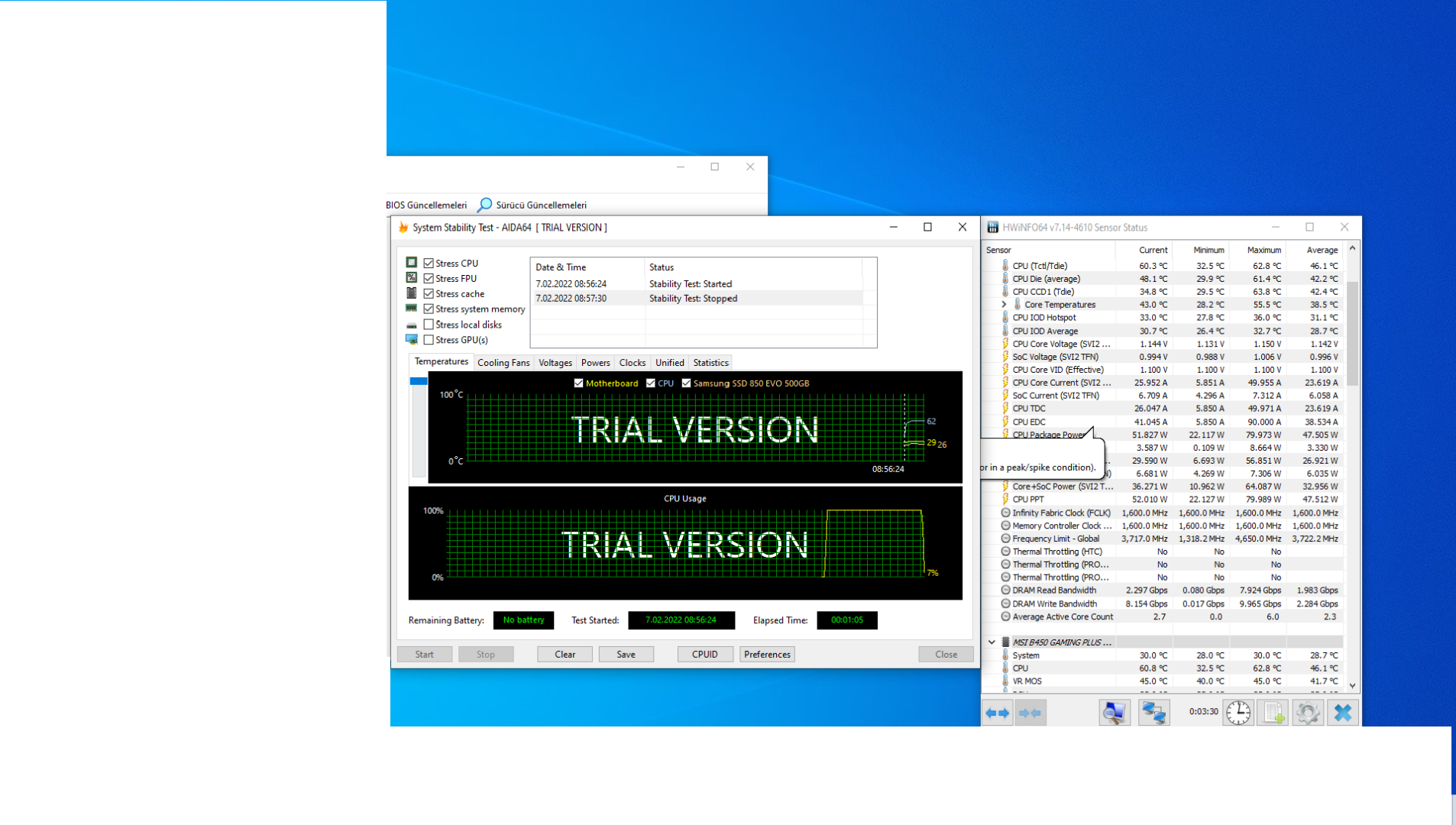Screen dimensions: 1456x825
Task: Click the Date & Time column header
Action: pyautogui.click(x=587, y=267)
